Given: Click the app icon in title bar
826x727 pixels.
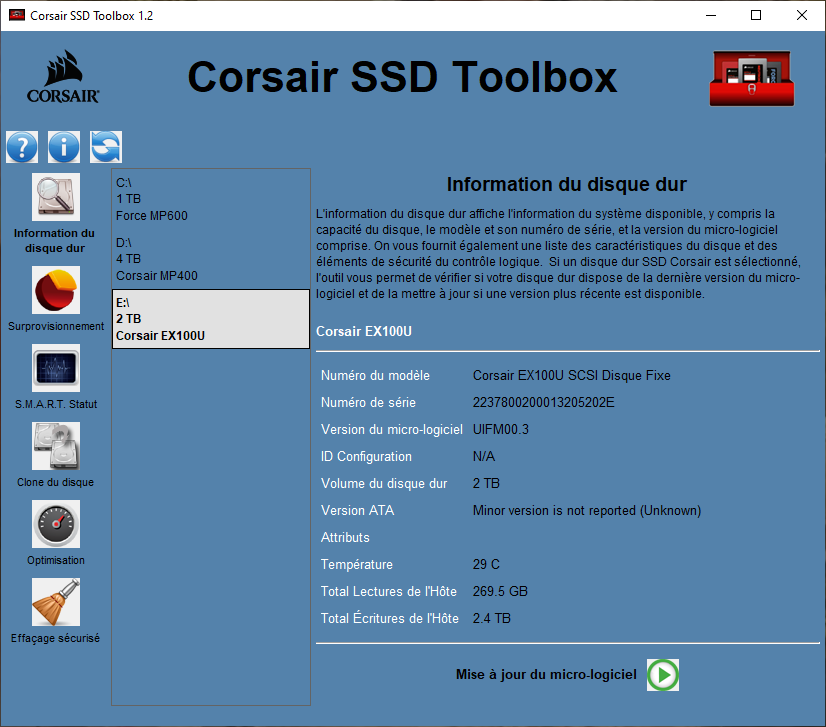Looking at the screenshot, I should coord(17,15).
